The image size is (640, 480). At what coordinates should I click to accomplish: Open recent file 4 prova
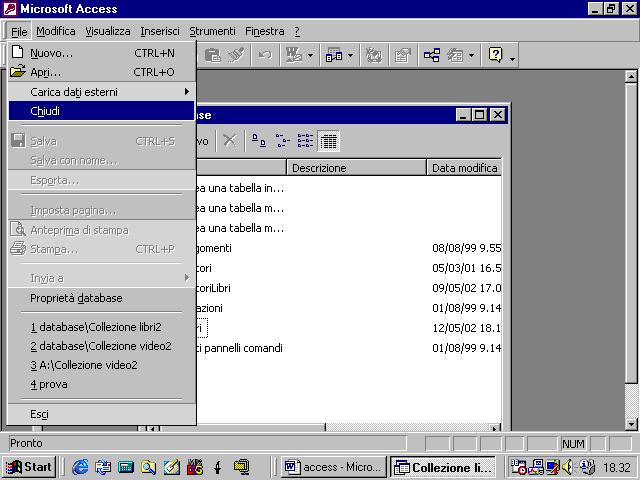[101, 384]
